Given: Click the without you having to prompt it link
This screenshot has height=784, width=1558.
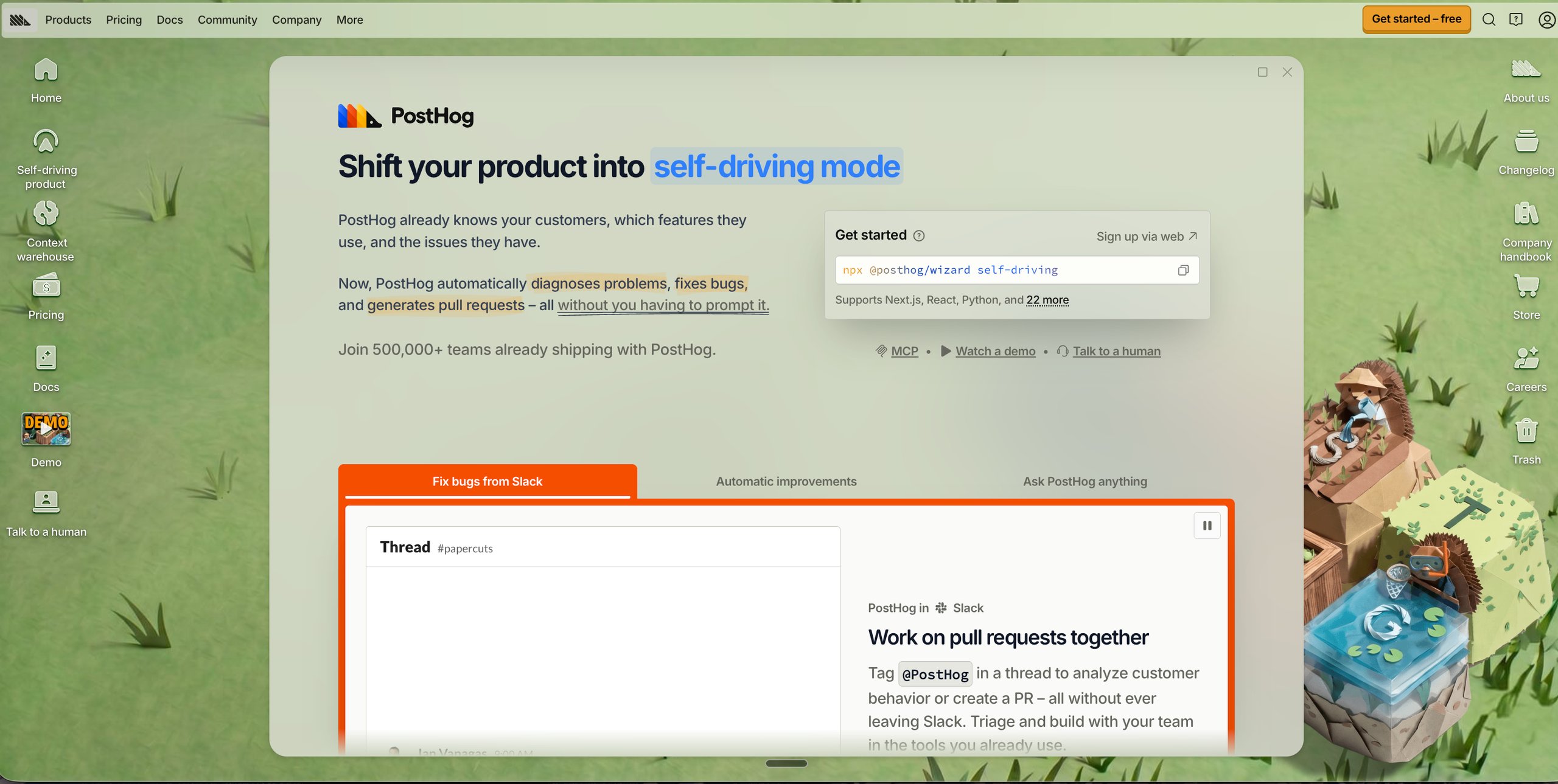Looking at the screenshot, I should coord(663,305).
